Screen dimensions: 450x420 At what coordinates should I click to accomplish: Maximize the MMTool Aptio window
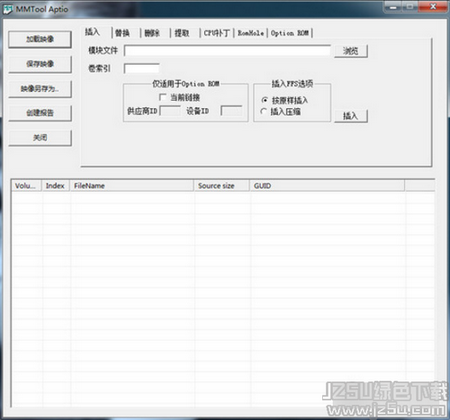[x=410, y=7]
